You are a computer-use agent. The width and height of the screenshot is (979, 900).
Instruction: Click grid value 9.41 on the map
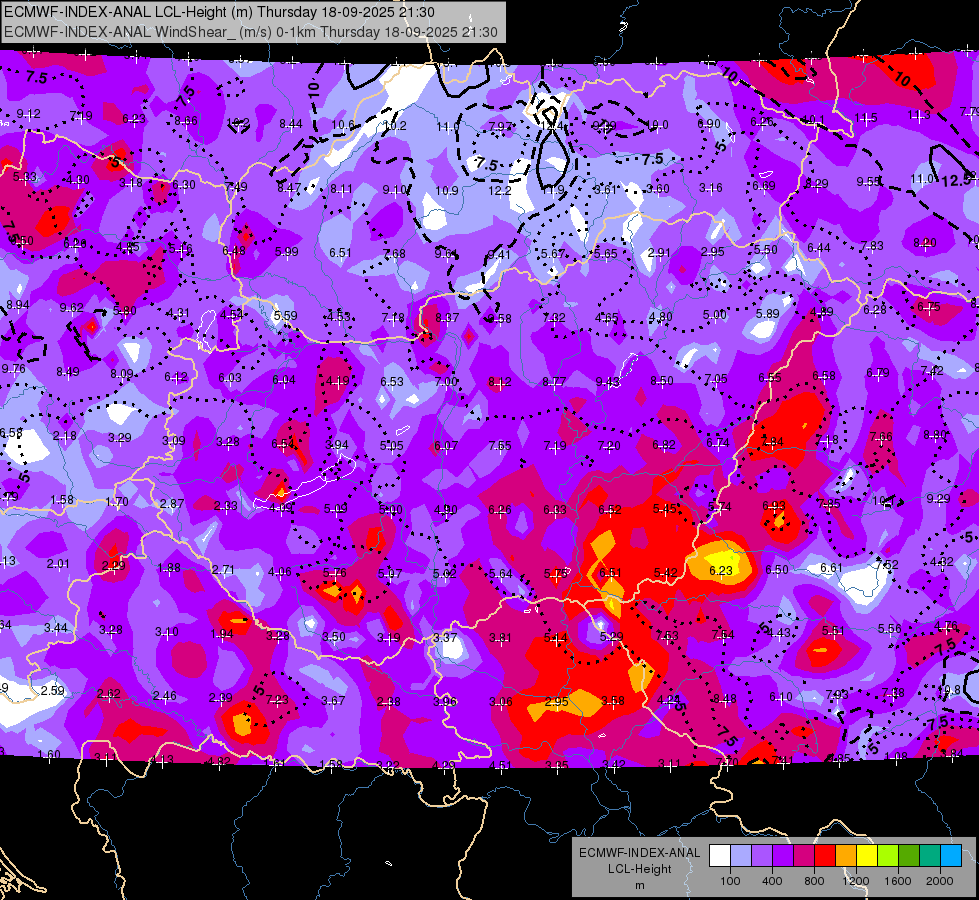499,254
